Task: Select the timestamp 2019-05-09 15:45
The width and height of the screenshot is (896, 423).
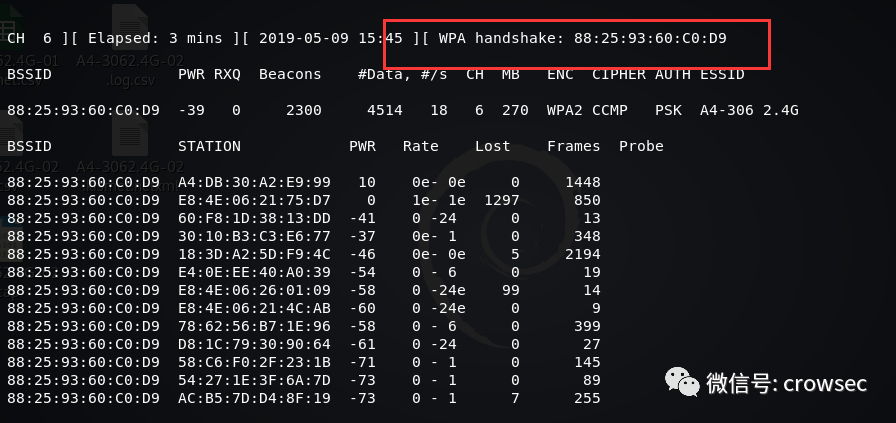Action: tap(330, 38)
